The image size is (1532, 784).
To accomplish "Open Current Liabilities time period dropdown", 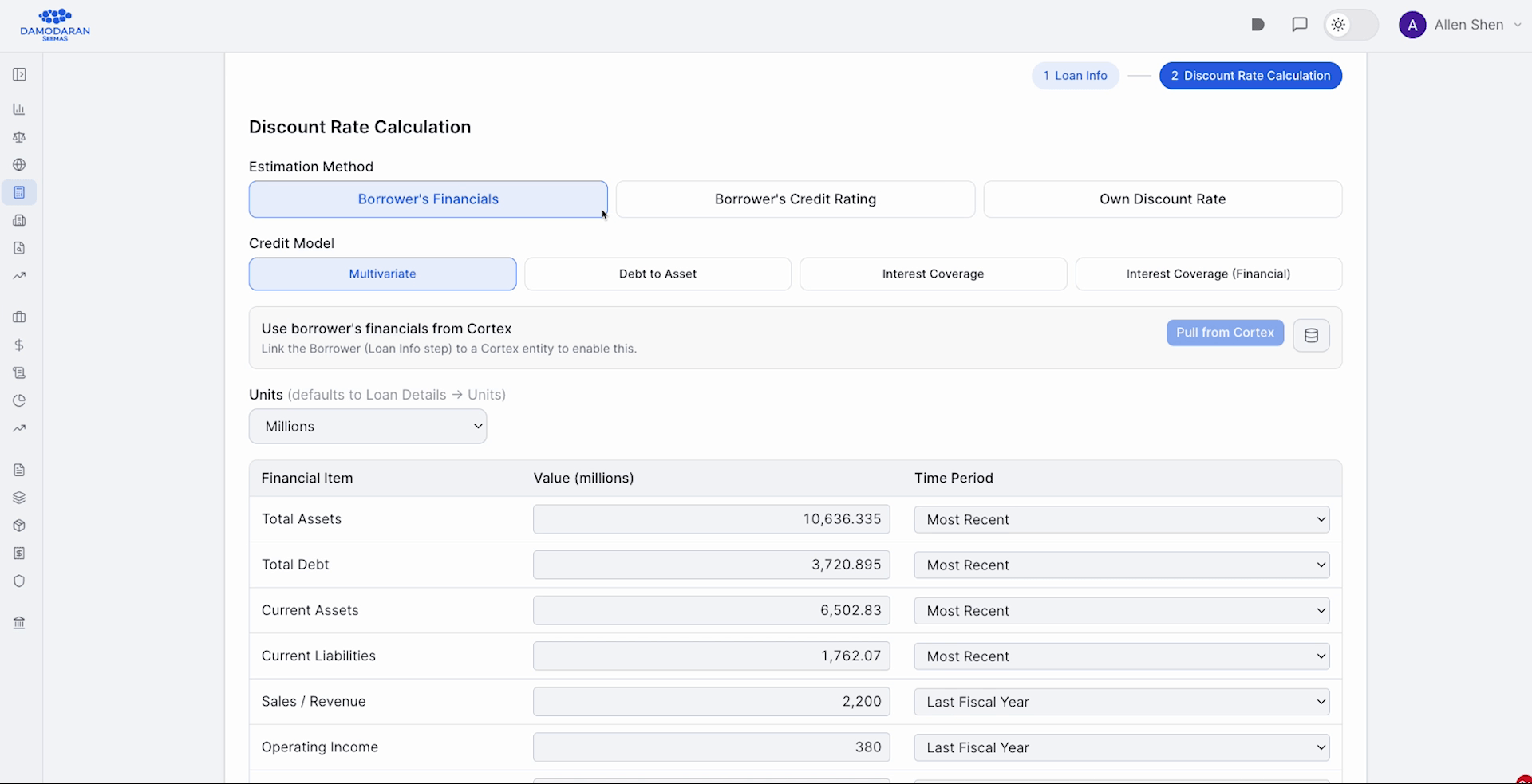I will tap(1122, 656).
